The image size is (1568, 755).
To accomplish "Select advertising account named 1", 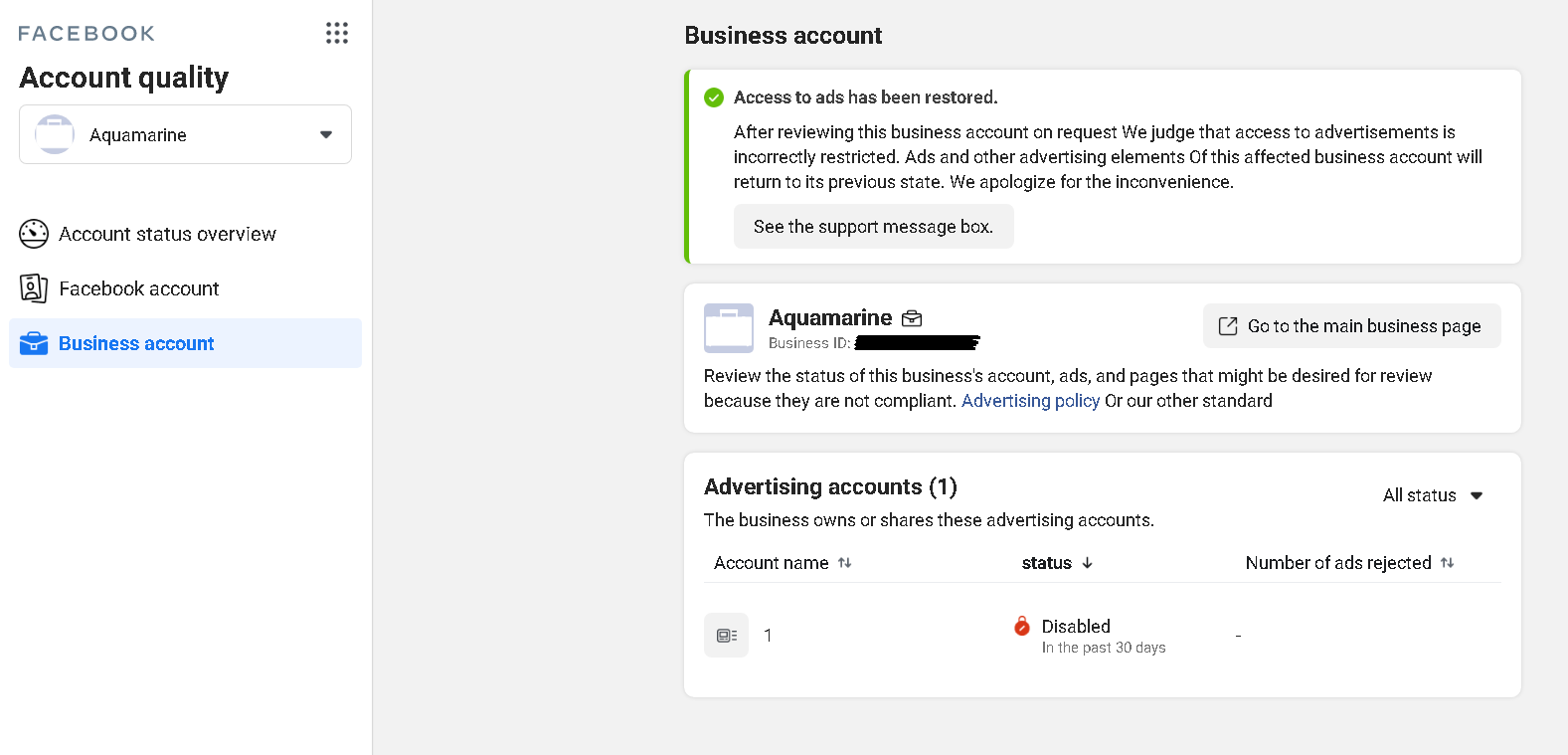I will 768,636.
